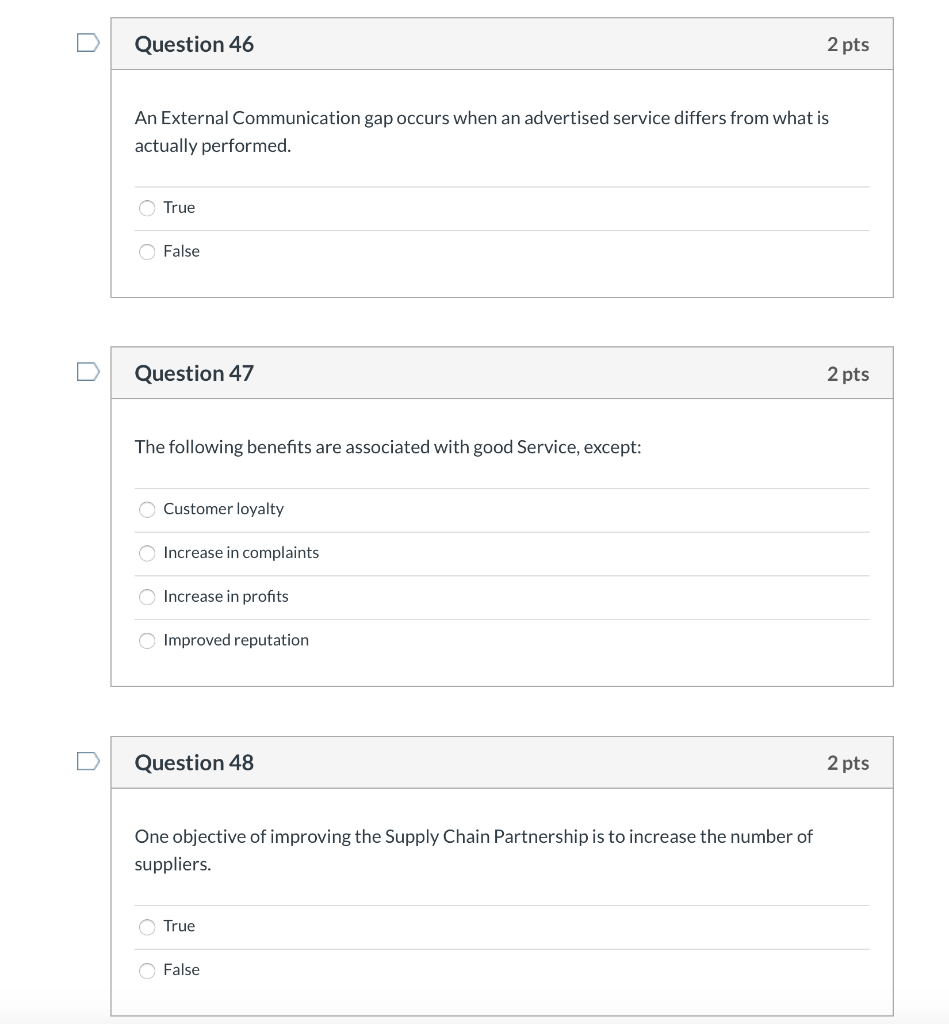Click the True label text in Question 46
Viewport: 949px width, 1024px height.
(179, 208)
